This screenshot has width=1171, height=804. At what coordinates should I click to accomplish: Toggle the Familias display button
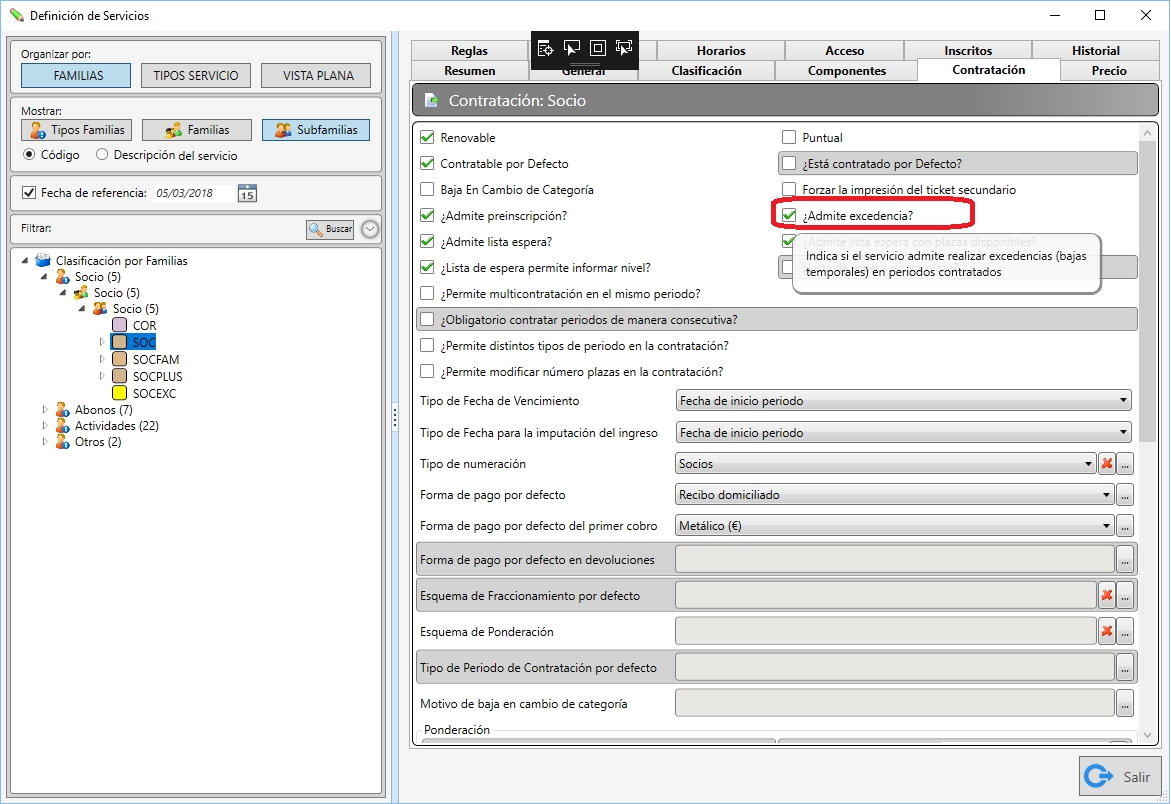coord(197,130)
